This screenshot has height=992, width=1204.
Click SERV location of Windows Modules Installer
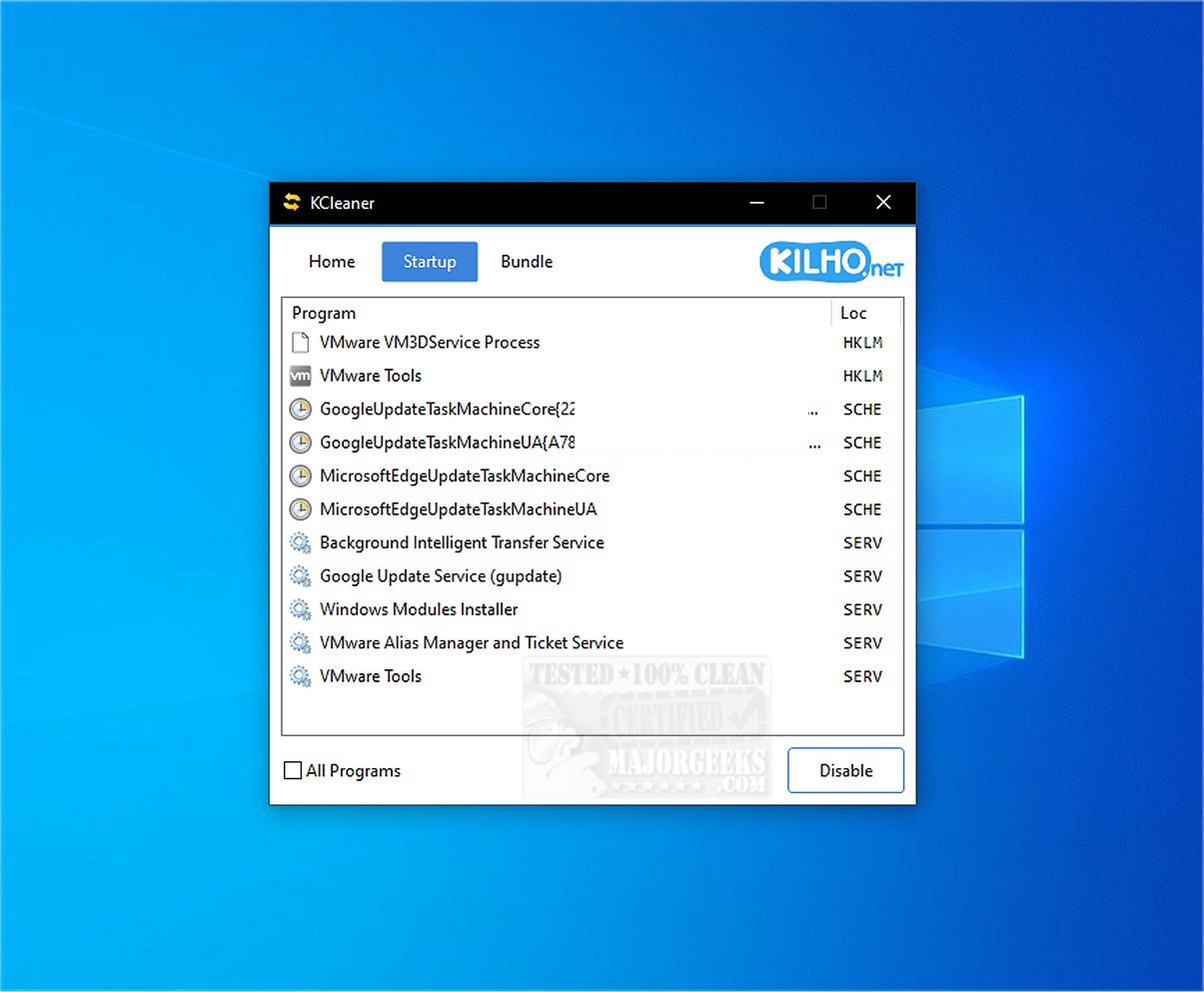click(862, 609)
